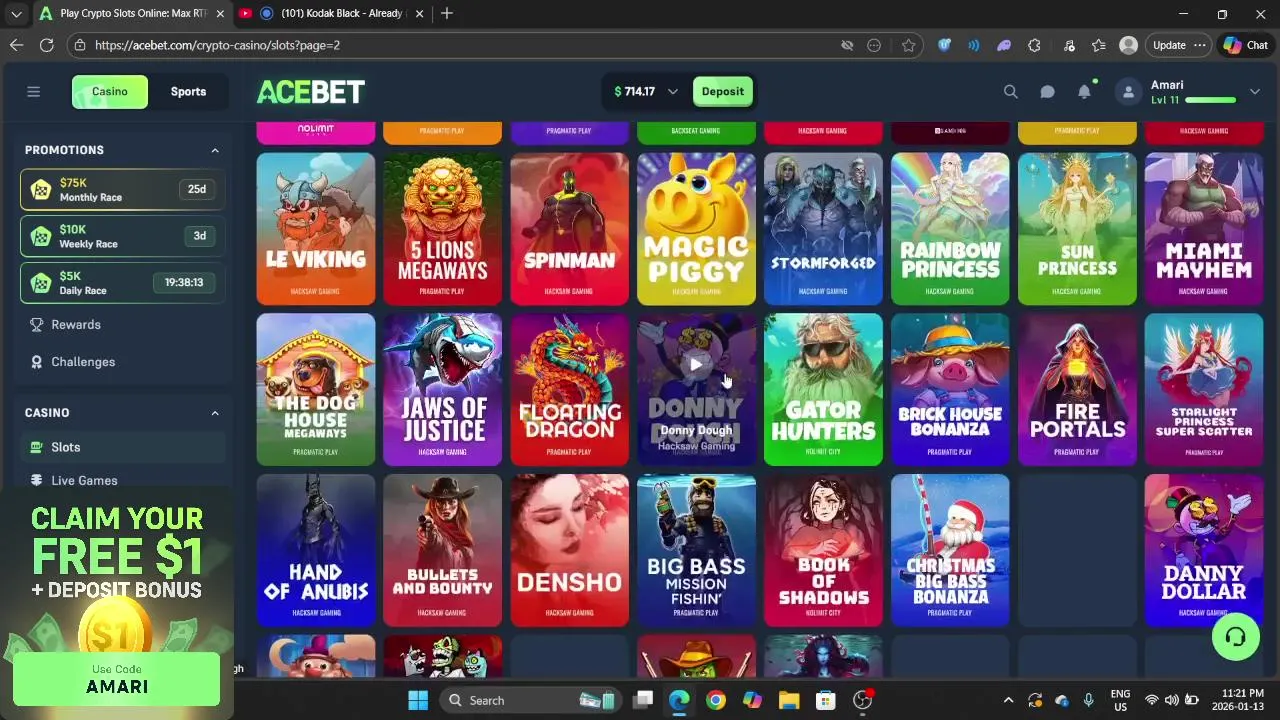Open Challenges in the sidebar
Screen dimensions: 1280x720
click(x=122, y=362)
